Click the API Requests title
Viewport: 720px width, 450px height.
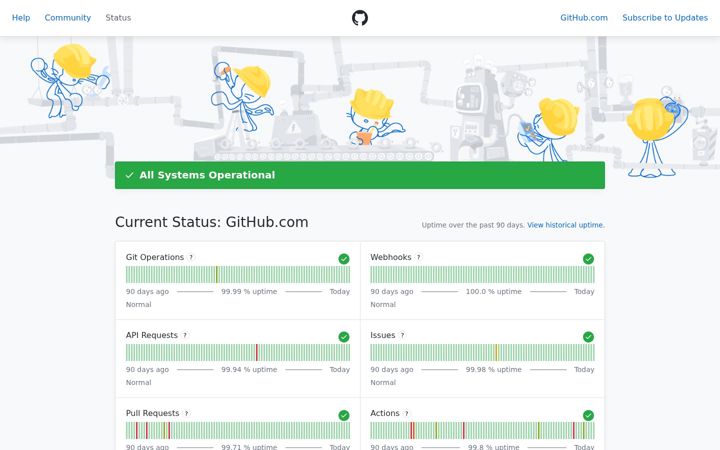point(152,335)
